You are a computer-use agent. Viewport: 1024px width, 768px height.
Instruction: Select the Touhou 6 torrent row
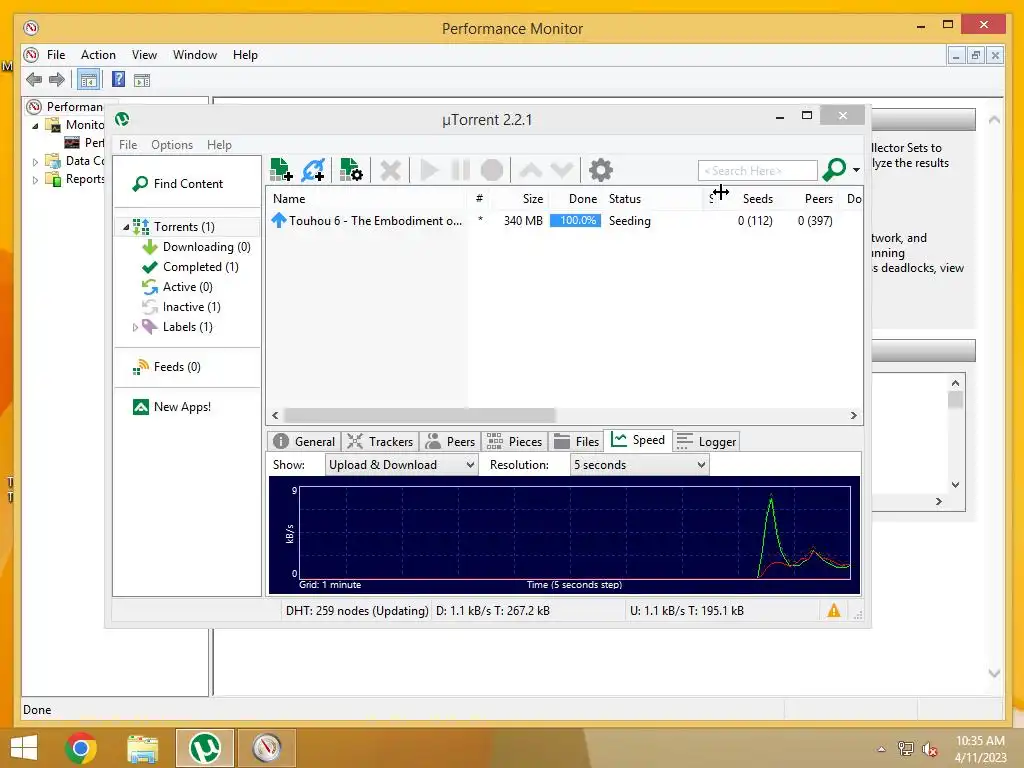pyautogui.click(x=564, y=221)
